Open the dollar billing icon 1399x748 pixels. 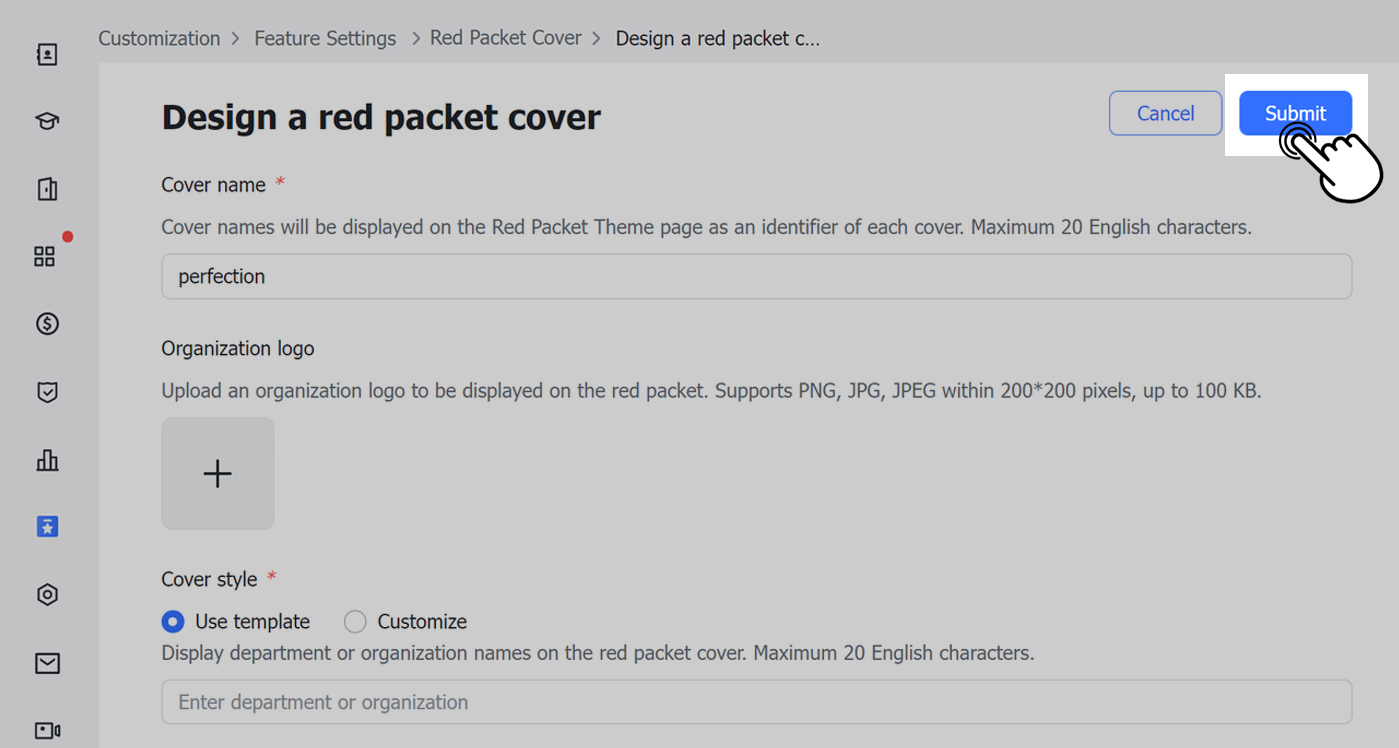(x=46, y=323)
